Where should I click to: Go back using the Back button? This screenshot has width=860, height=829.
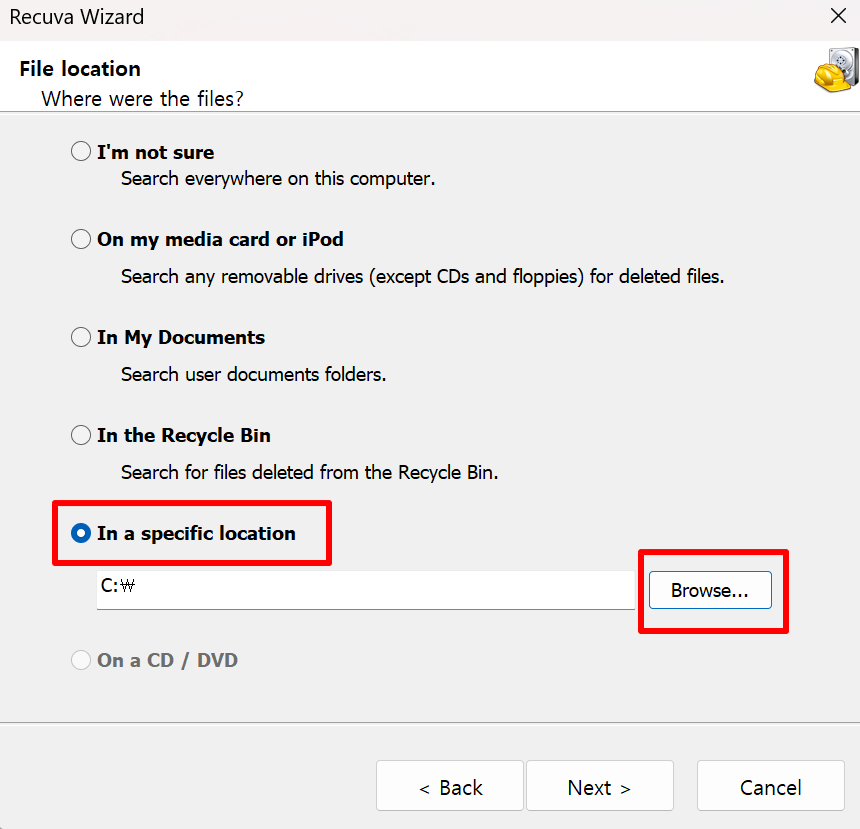tap(449, 786)
